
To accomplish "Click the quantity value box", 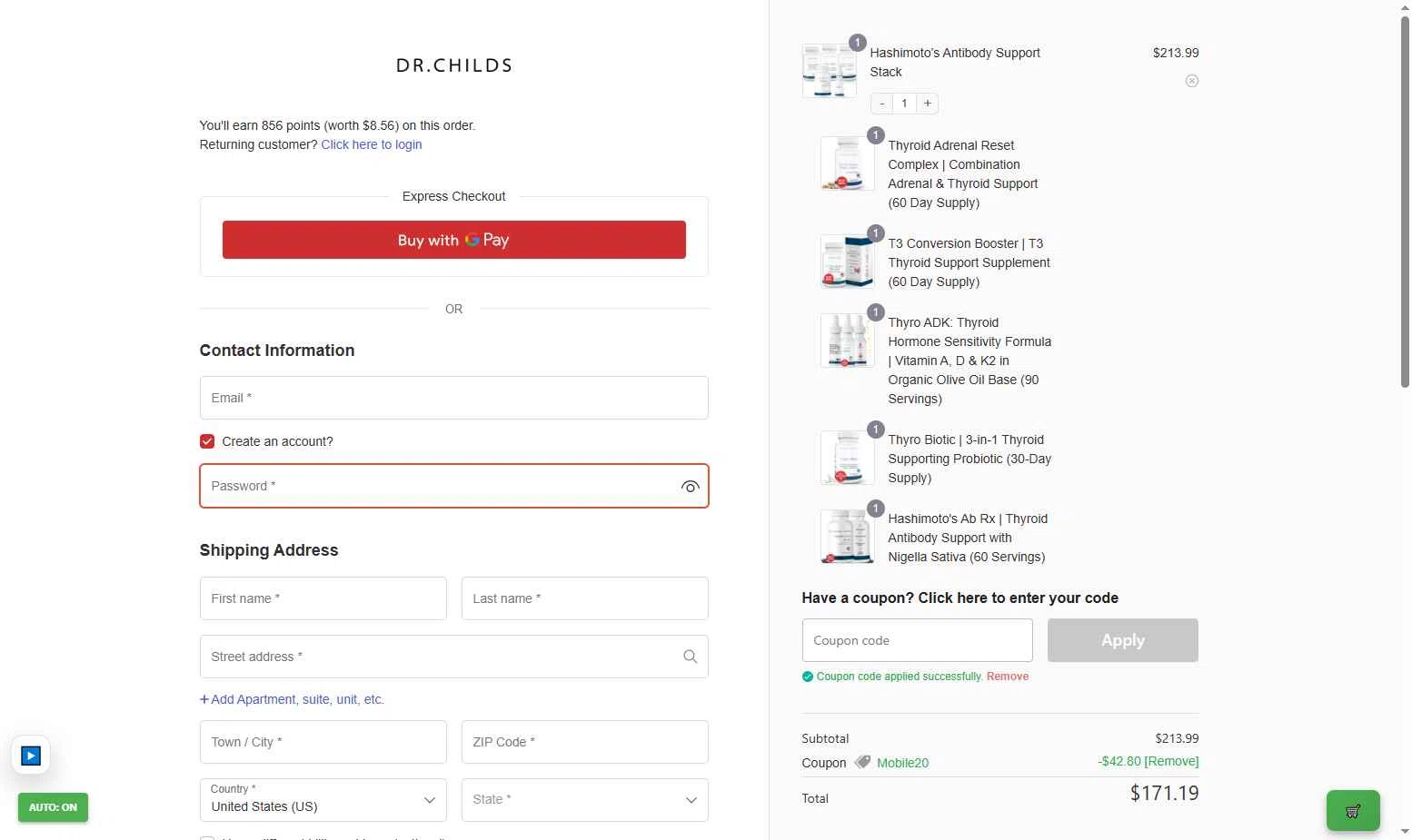I will [x=904, y=104].
